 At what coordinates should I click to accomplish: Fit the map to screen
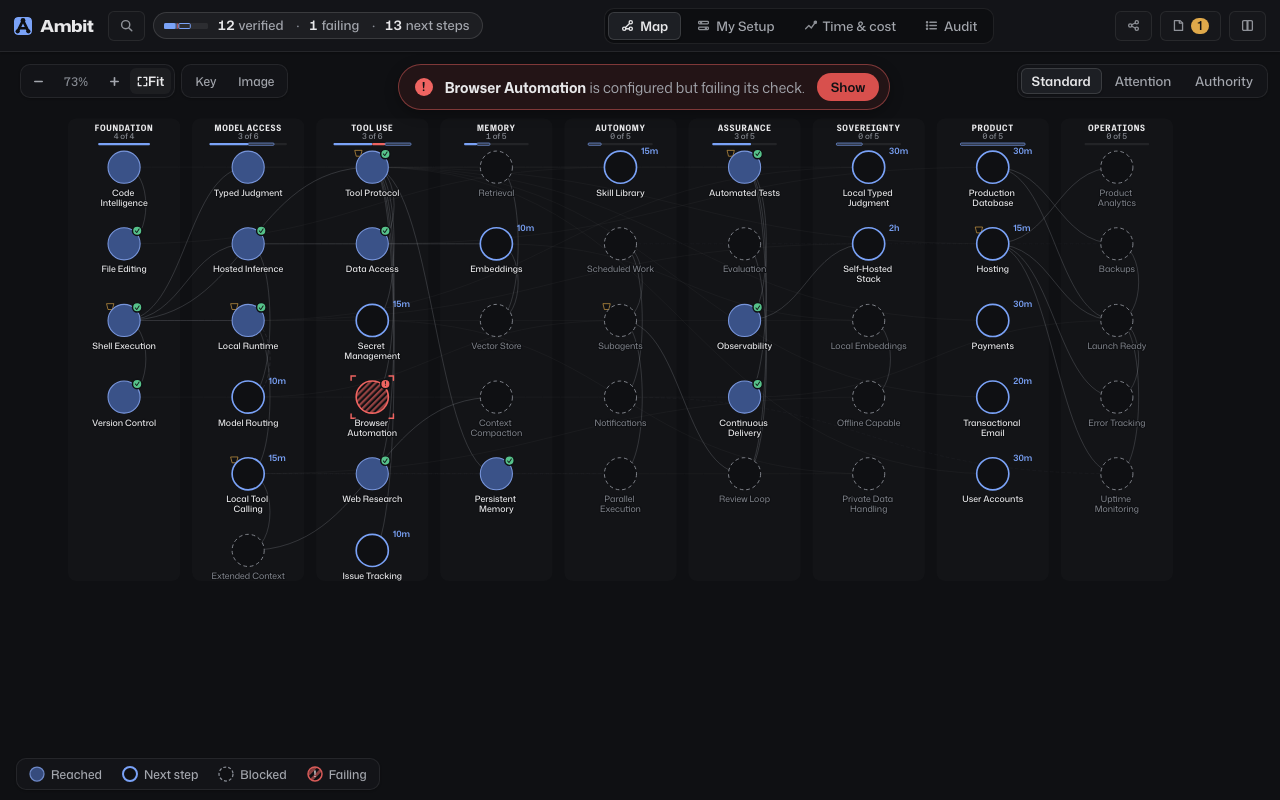151,82
